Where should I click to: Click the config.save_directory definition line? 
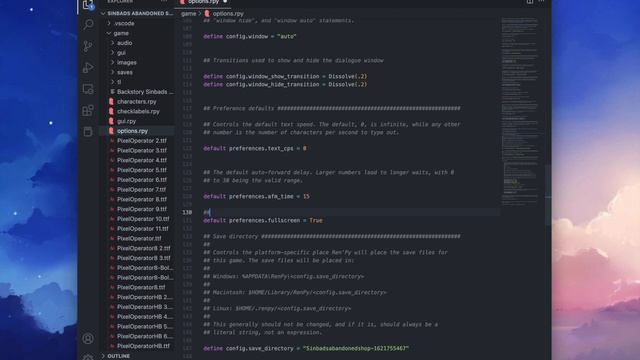click(306, 349)
